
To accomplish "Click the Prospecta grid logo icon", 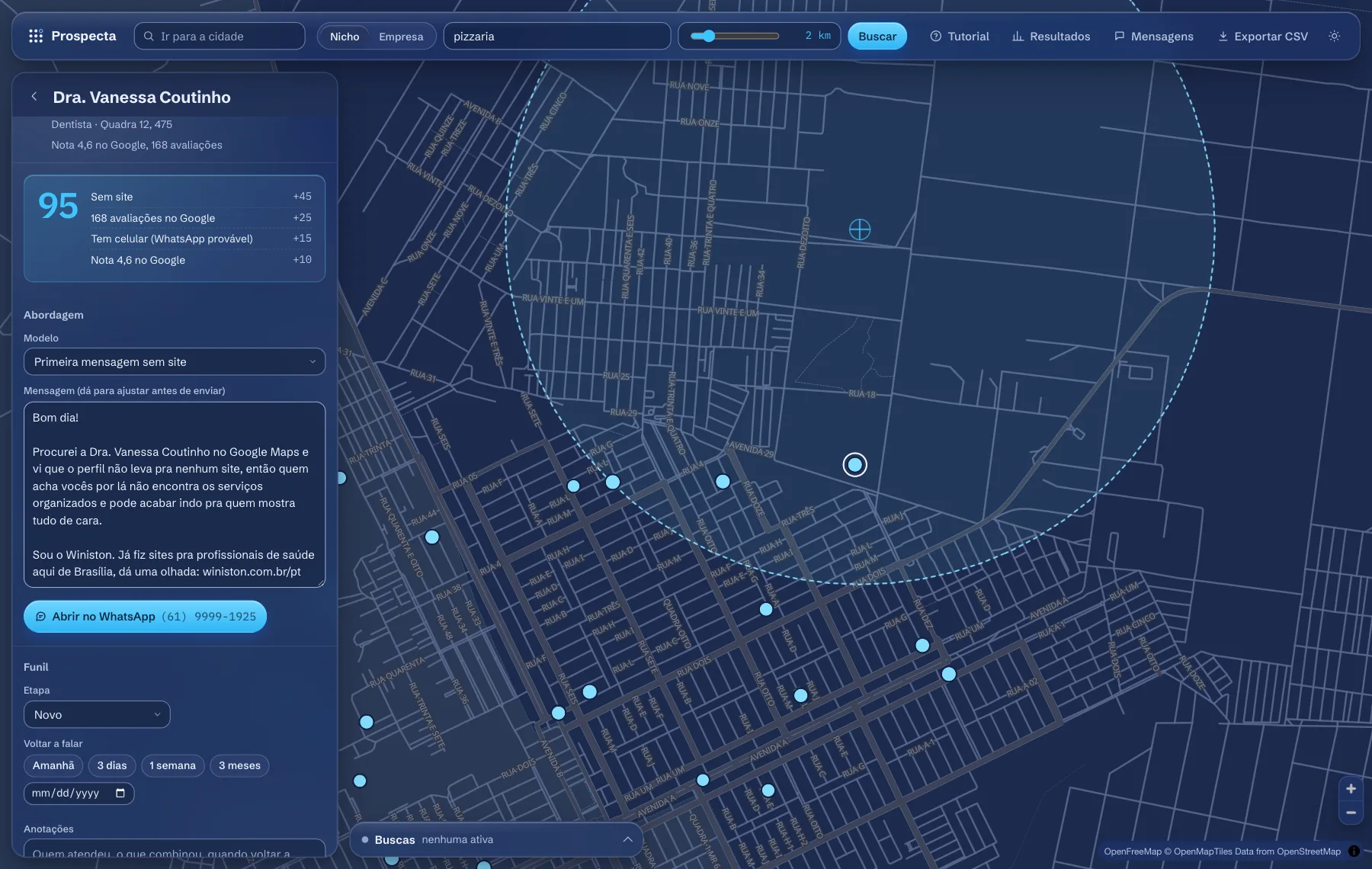I will click(35, 36).
